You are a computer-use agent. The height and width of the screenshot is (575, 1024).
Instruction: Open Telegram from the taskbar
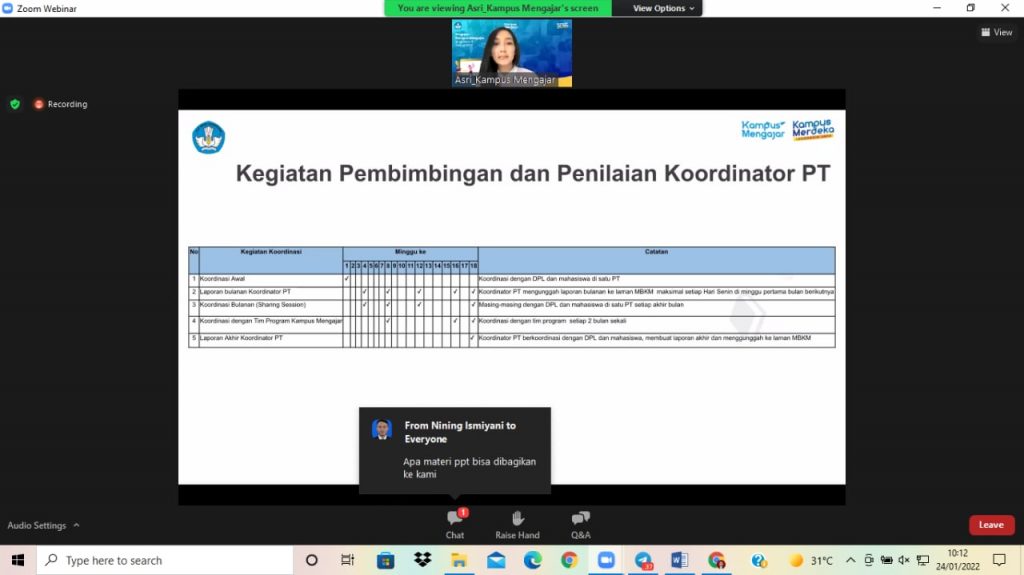tap(643, 560)
